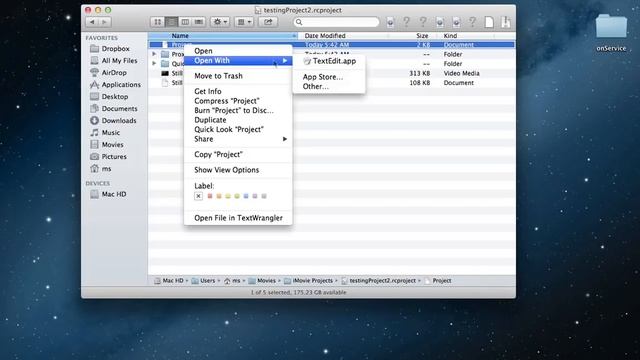Apply the blue label color
Image resolution: width=640 pixels, height=360 pixels.
coord(246,196)
